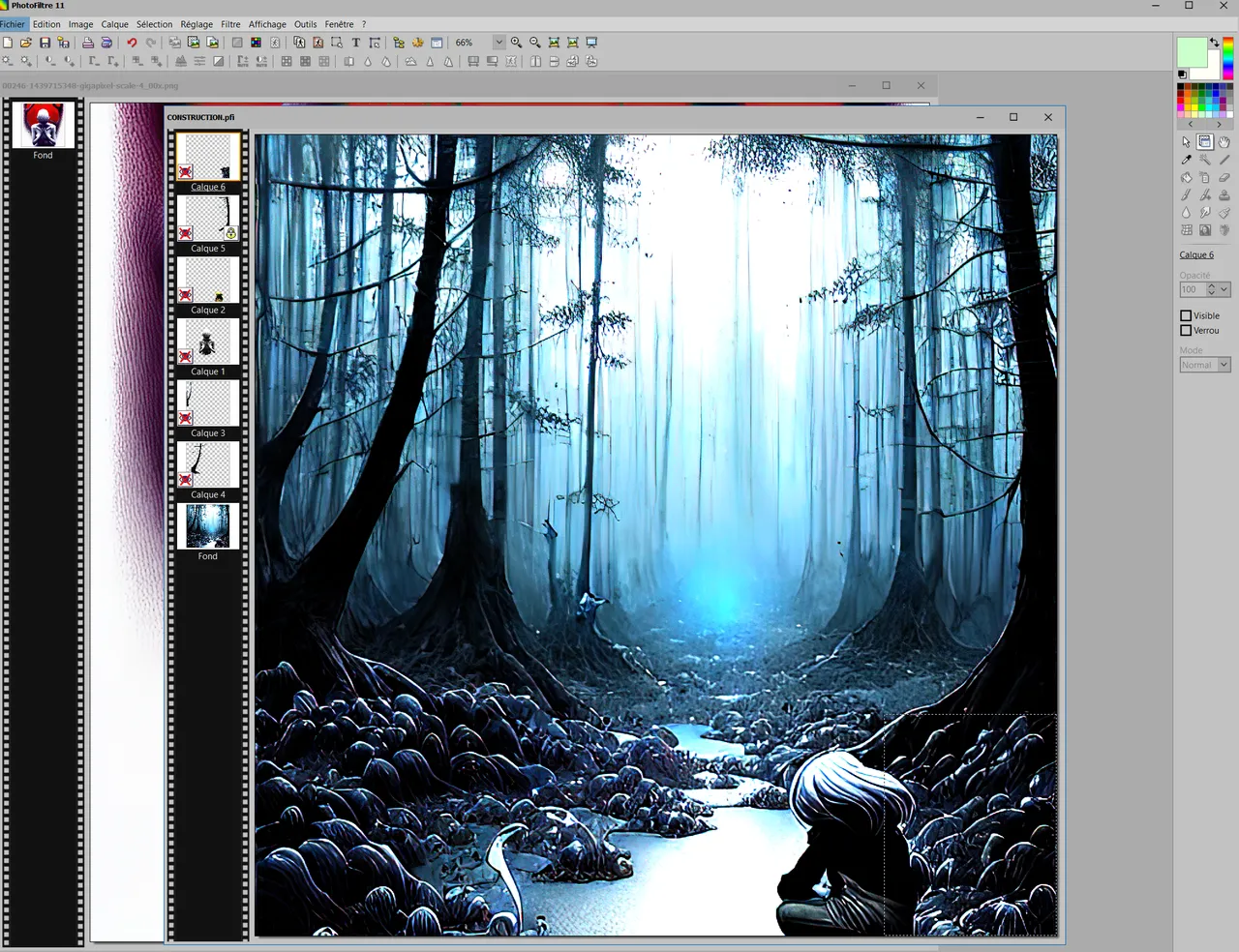Check the Verrou lock checkbox
This screenshot has width=1239, height=952.
point(1186,331)
